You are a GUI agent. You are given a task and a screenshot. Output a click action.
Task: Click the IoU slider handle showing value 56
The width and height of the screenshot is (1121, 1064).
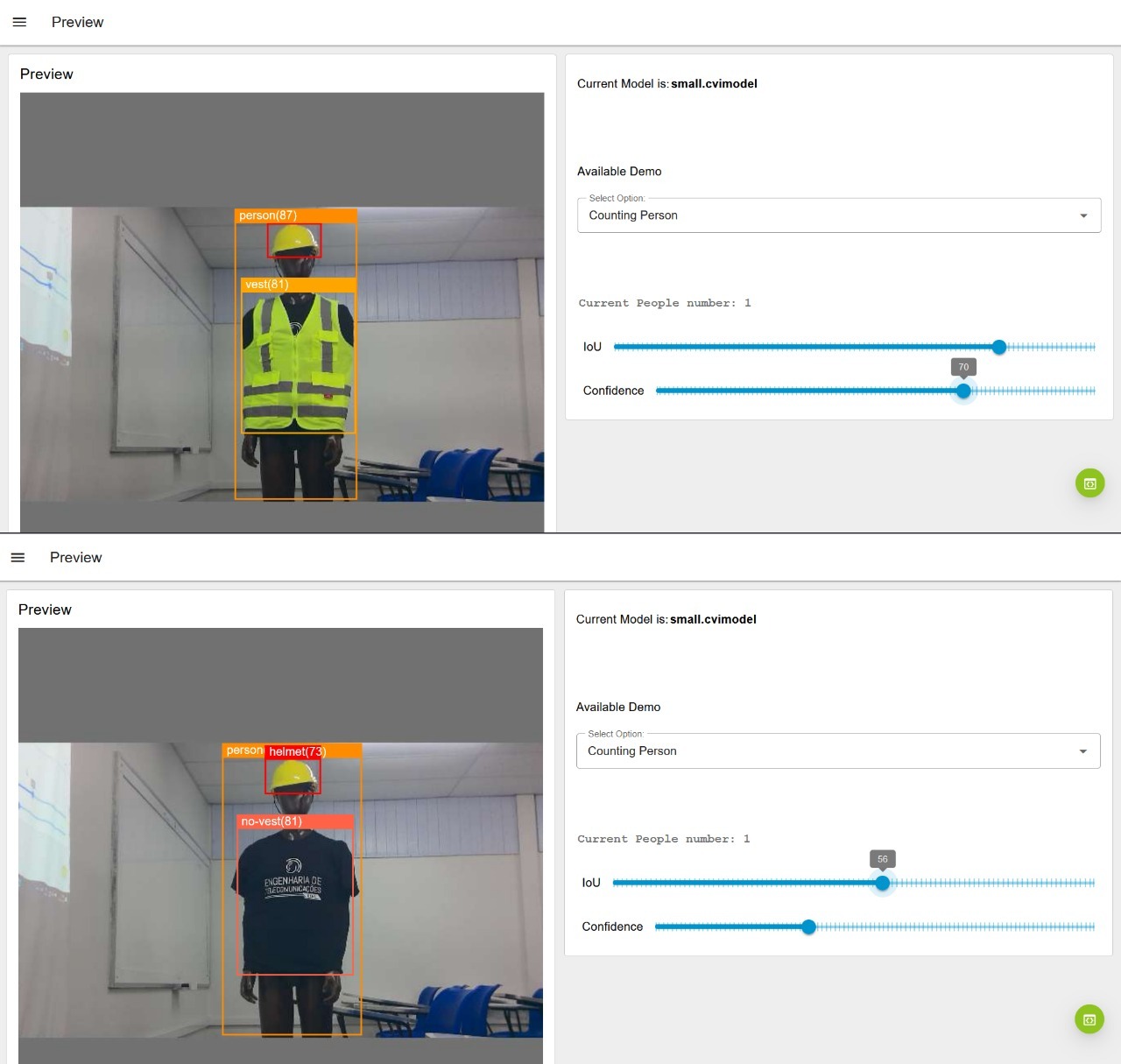(x=883, y=884)
